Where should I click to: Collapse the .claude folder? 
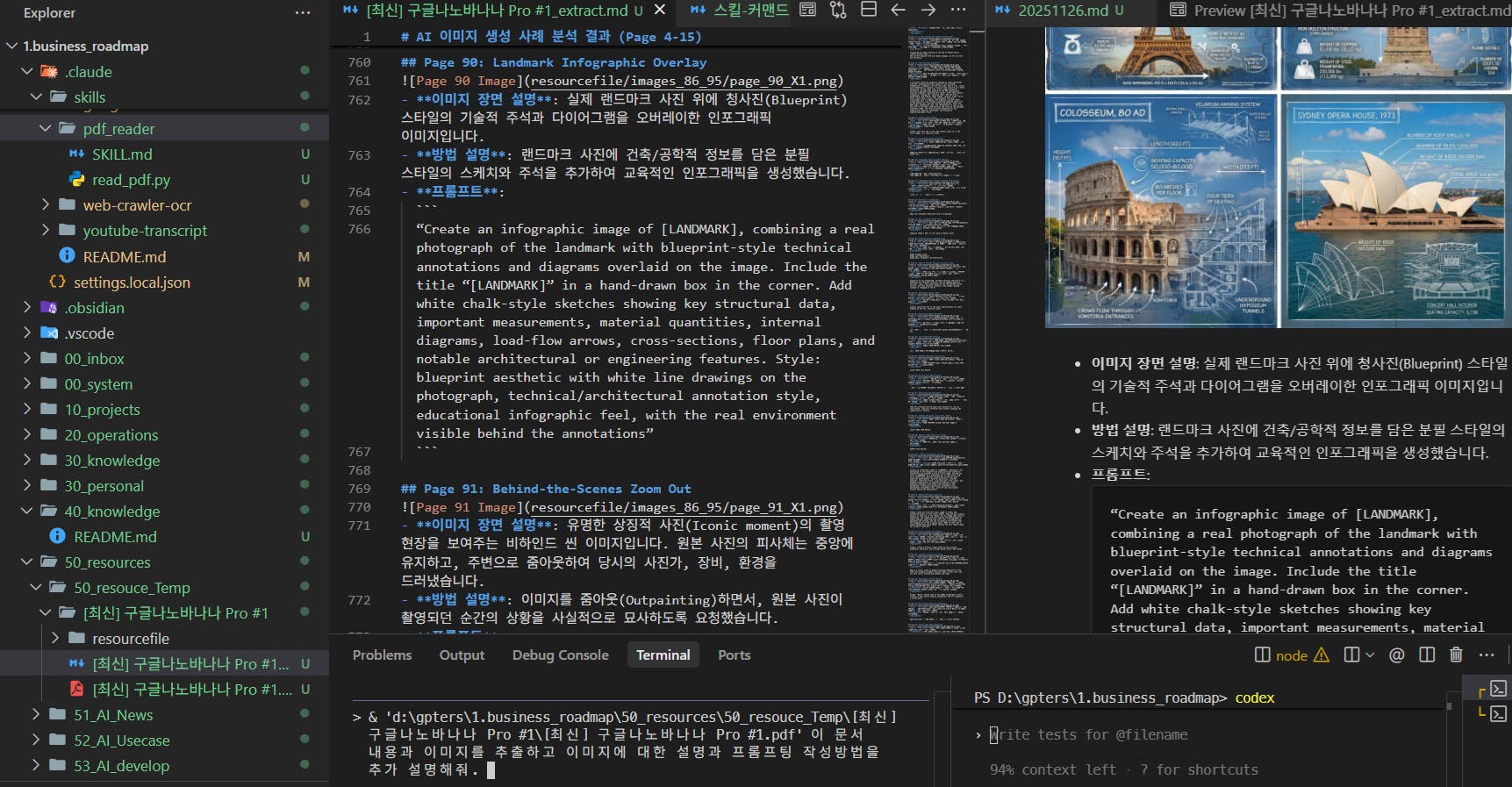tap(27, 71)
